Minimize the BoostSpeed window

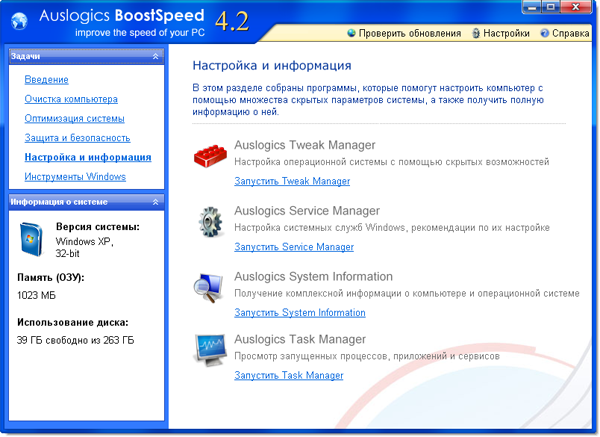click(532, 7)
